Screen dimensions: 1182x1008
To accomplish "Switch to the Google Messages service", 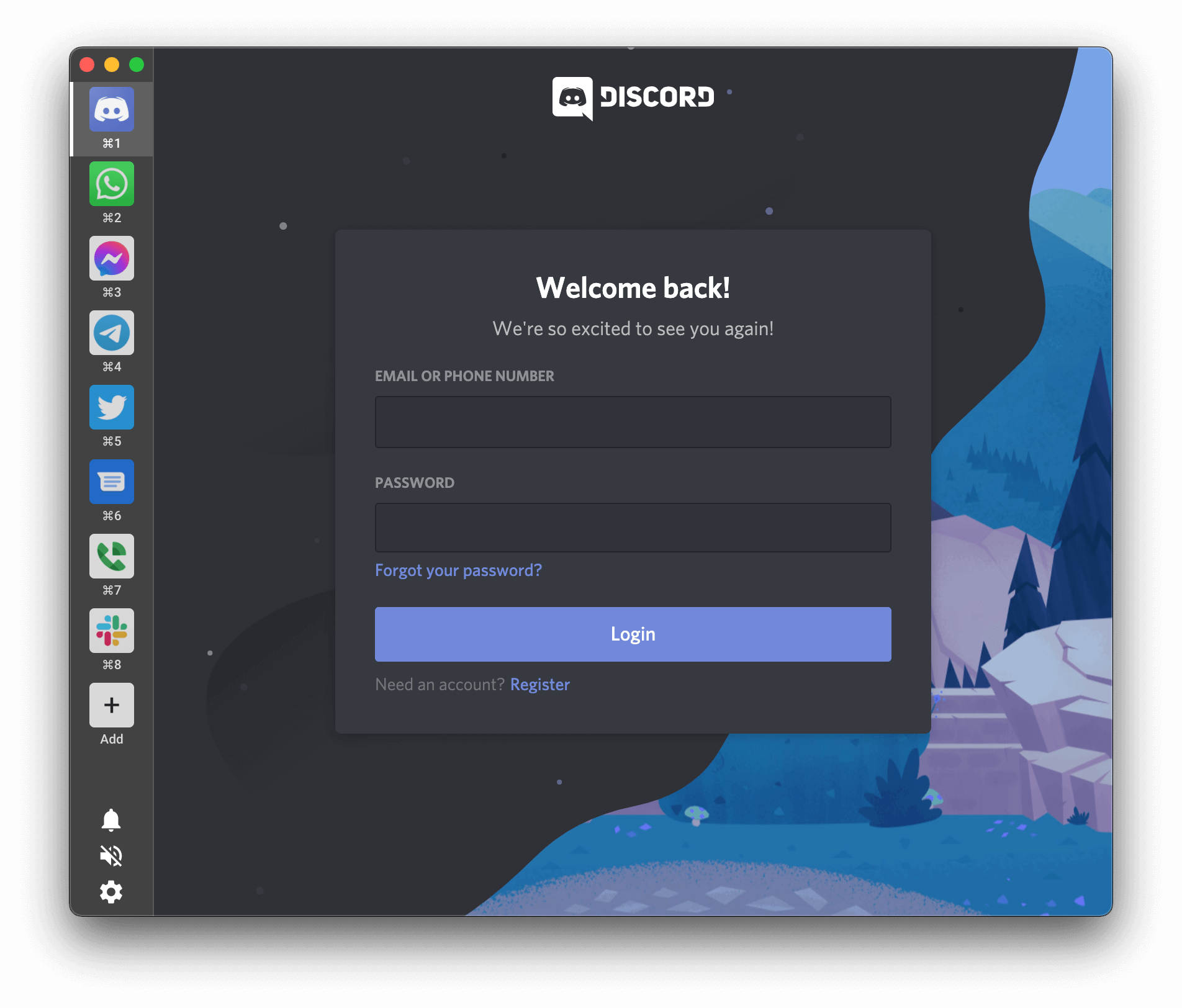I will pos(112,482).
